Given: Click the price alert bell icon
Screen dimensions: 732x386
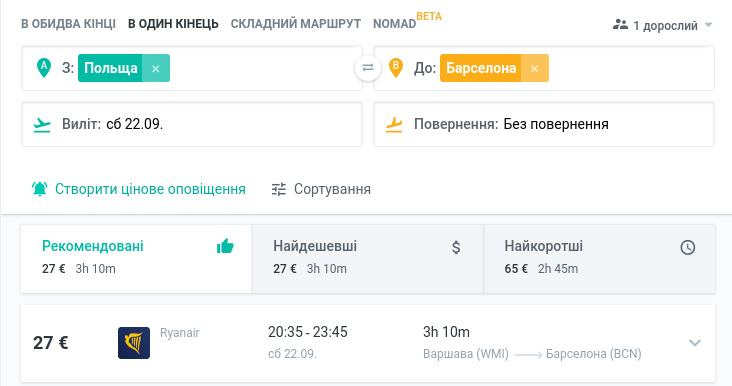Looking at the screenshot, I should click(x=40, y=189).
